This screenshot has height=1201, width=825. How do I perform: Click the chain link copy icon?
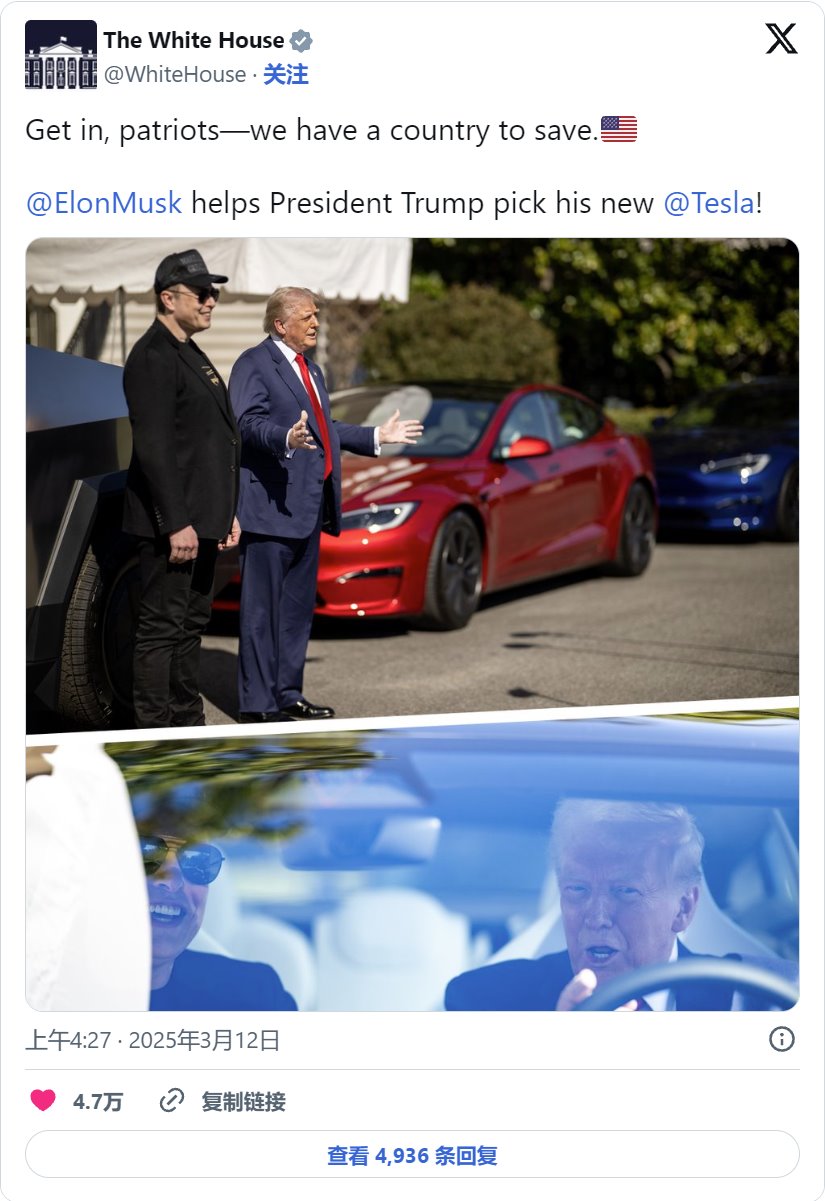click(172, 1101)
